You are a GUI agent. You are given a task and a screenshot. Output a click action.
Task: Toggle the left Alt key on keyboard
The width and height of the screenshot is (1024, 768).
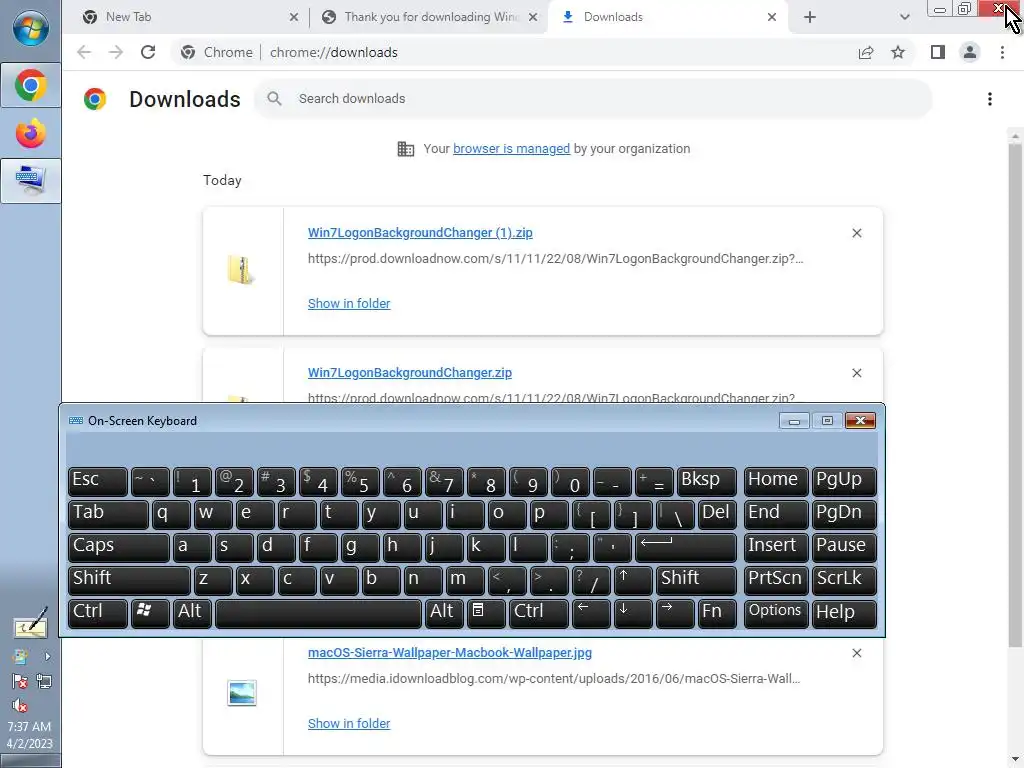click(192, 613)
